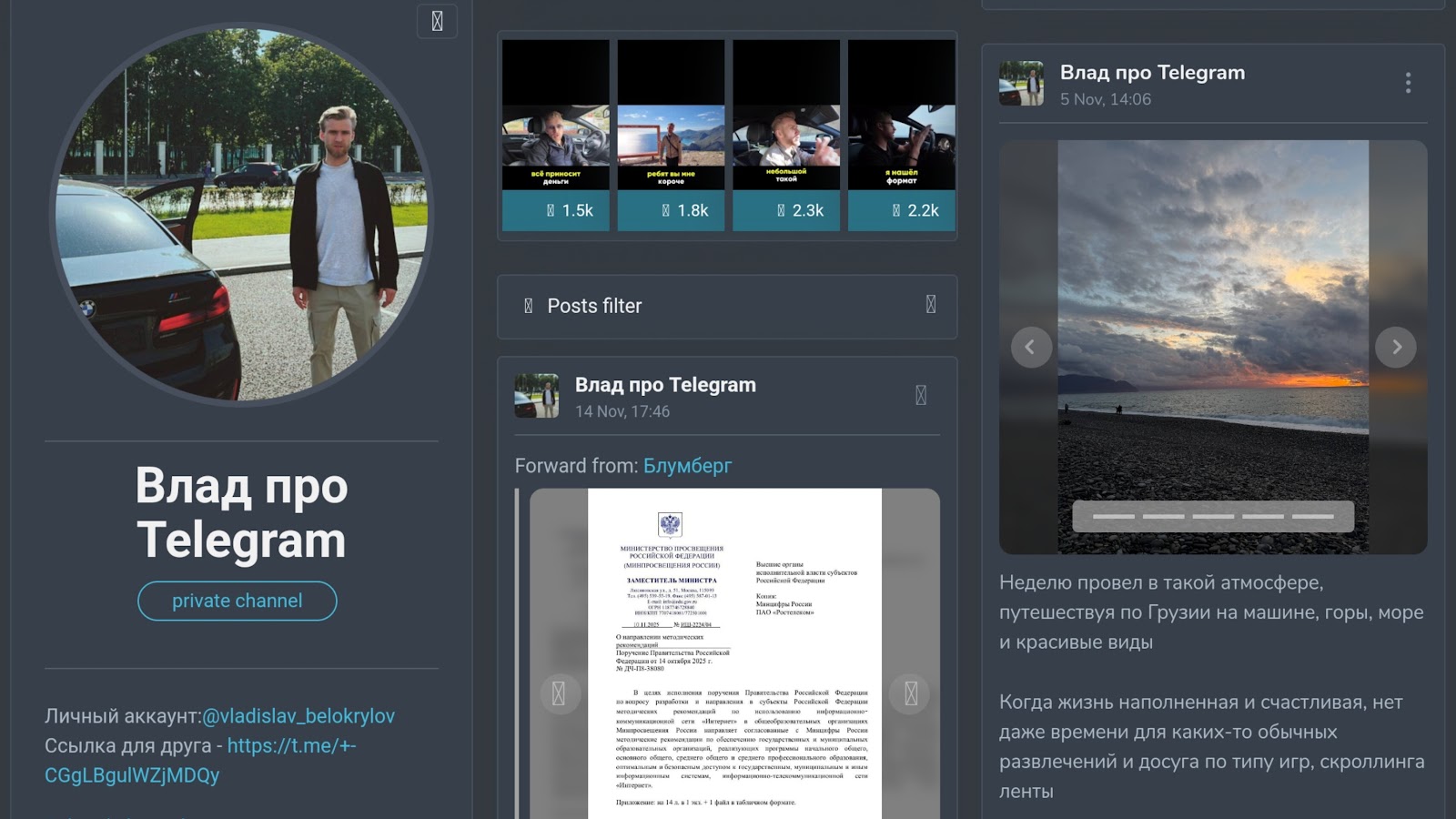Open the @vladislav_belokrylov account link
This screenshot has height=819, width=1456.
[298, 716]
